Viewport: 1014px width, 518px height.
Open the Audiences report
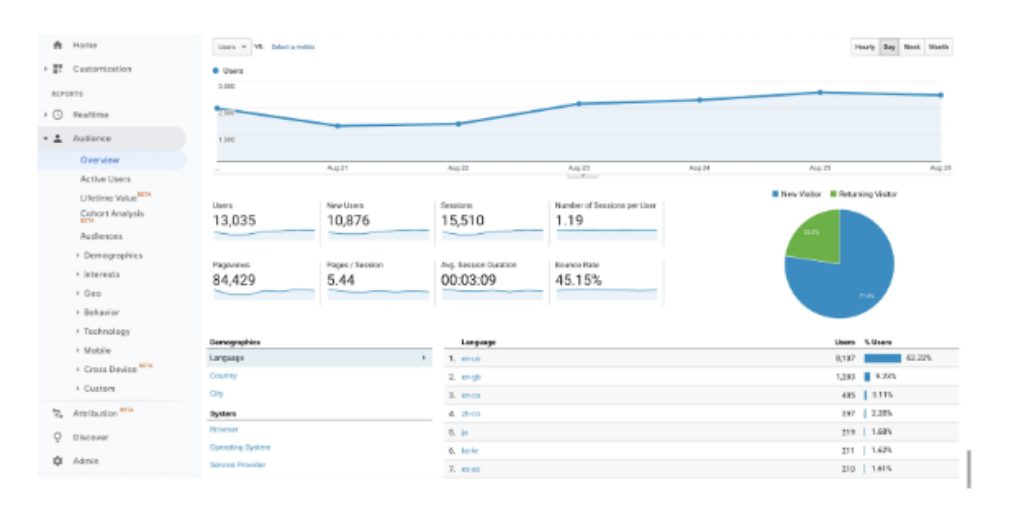click(x=101, y=236)
